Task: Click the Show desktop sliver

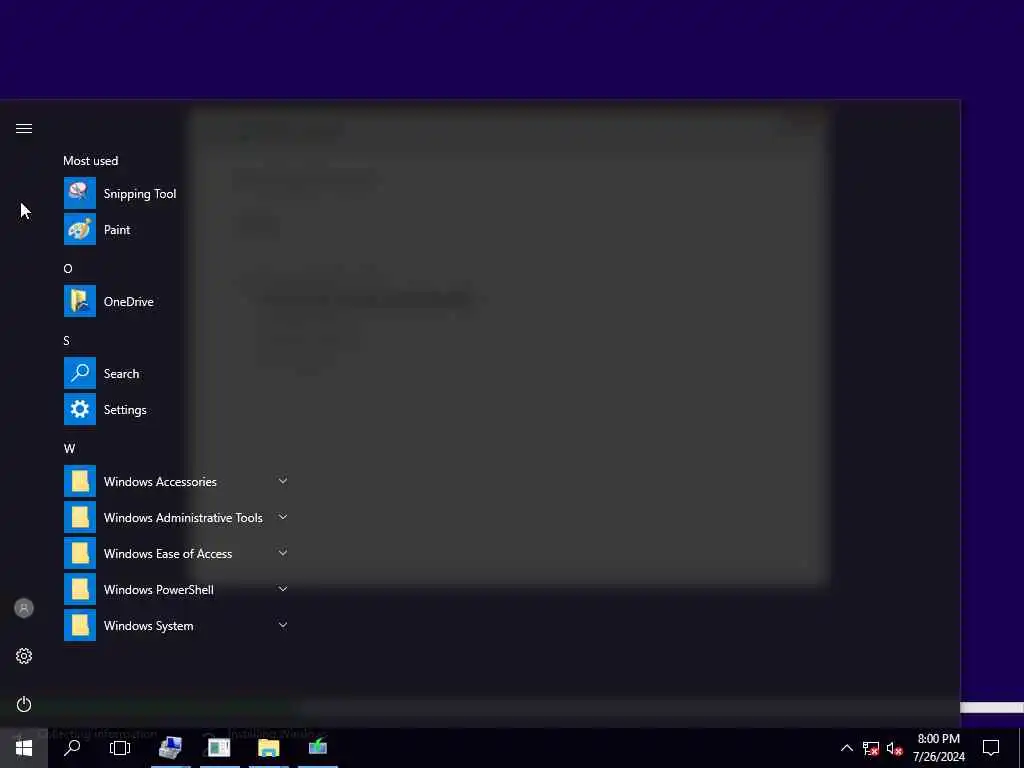Action: pyautogui.click(x=1021, y=748)
